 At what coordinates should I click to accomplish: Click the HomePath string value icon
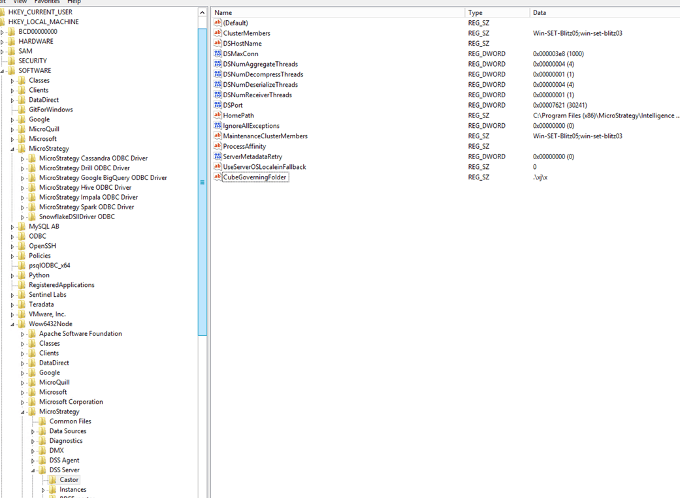[x=217, y=115]
